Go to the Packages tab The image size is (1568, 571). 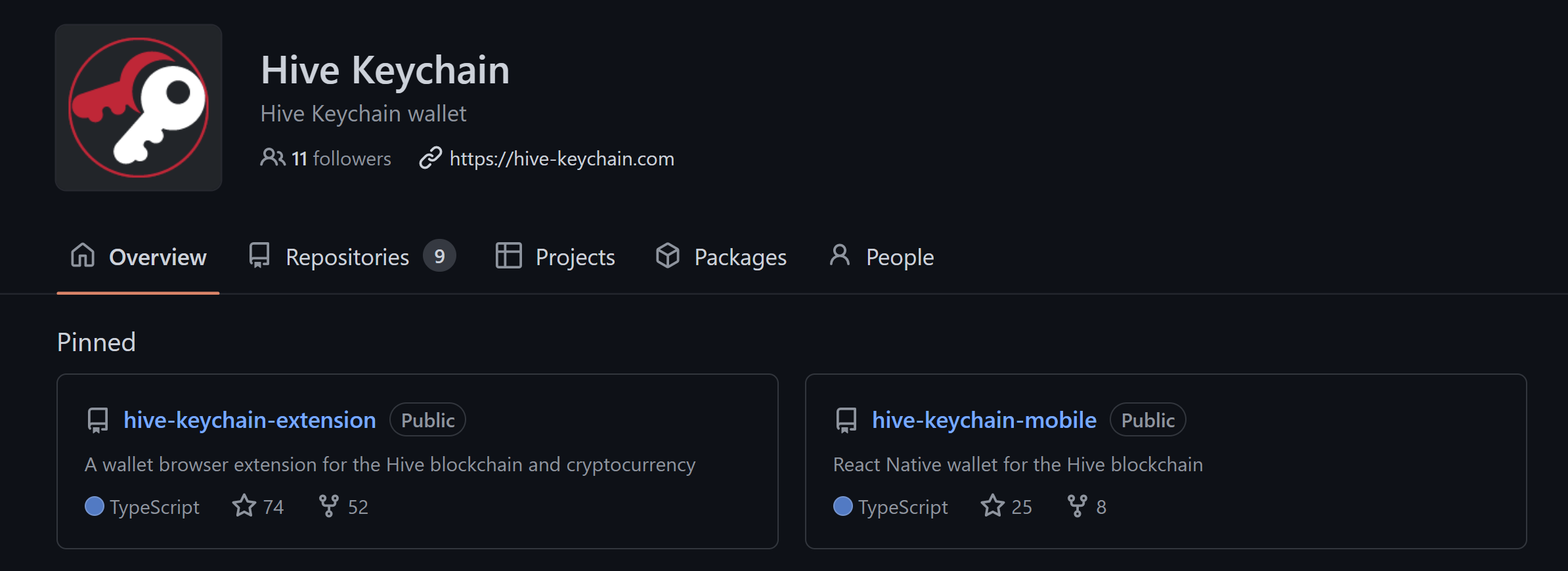point(721,257)
